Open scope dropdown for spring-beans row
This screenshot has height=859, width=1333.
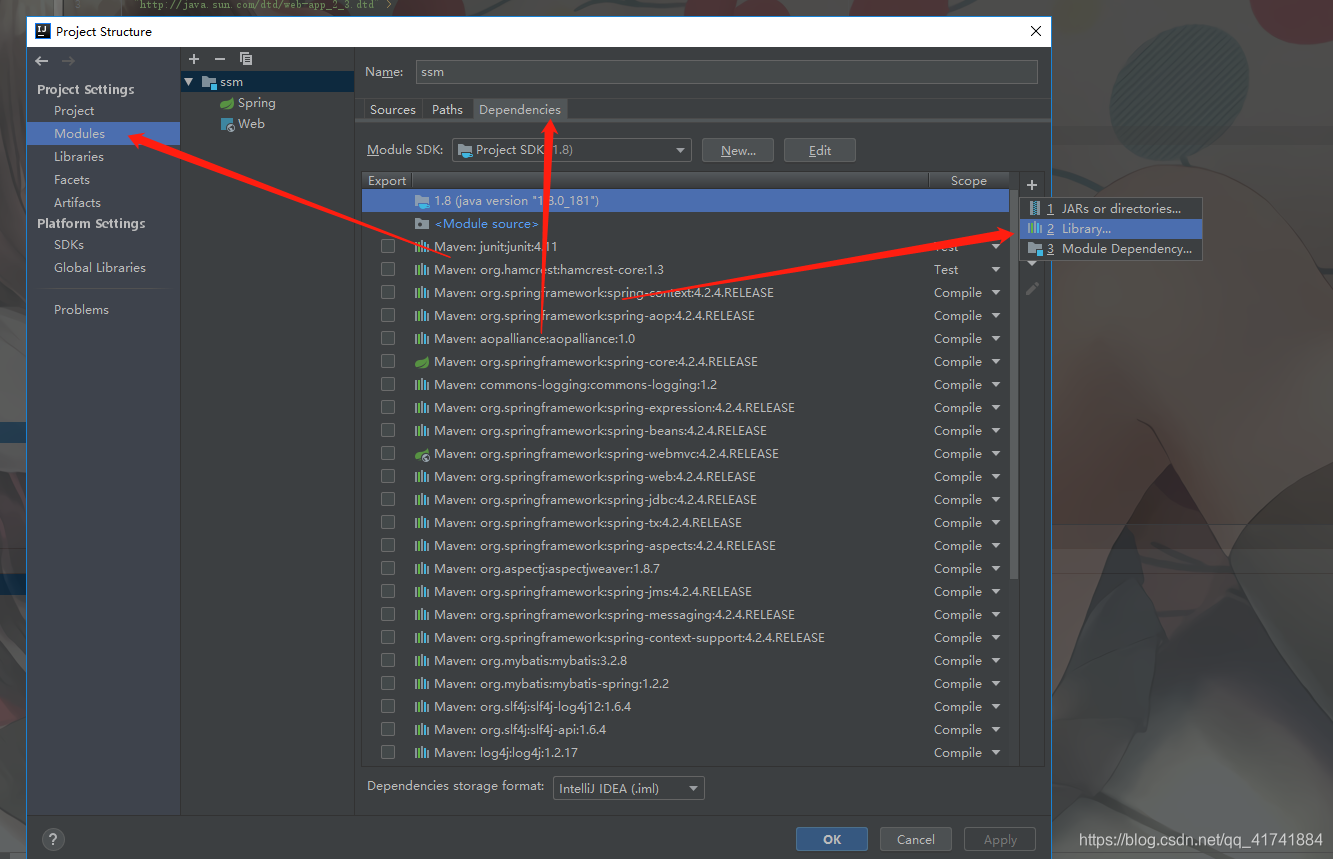(996, 431)
